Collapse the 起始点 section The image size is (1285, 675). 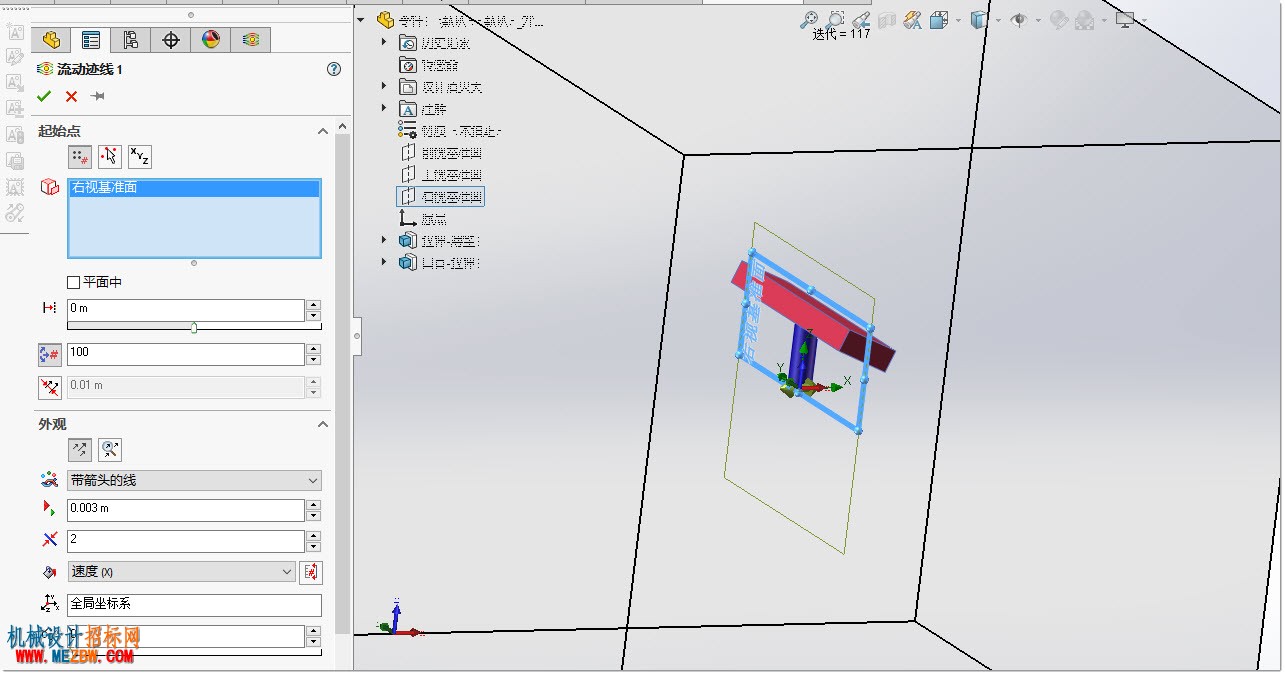[322, 131]
